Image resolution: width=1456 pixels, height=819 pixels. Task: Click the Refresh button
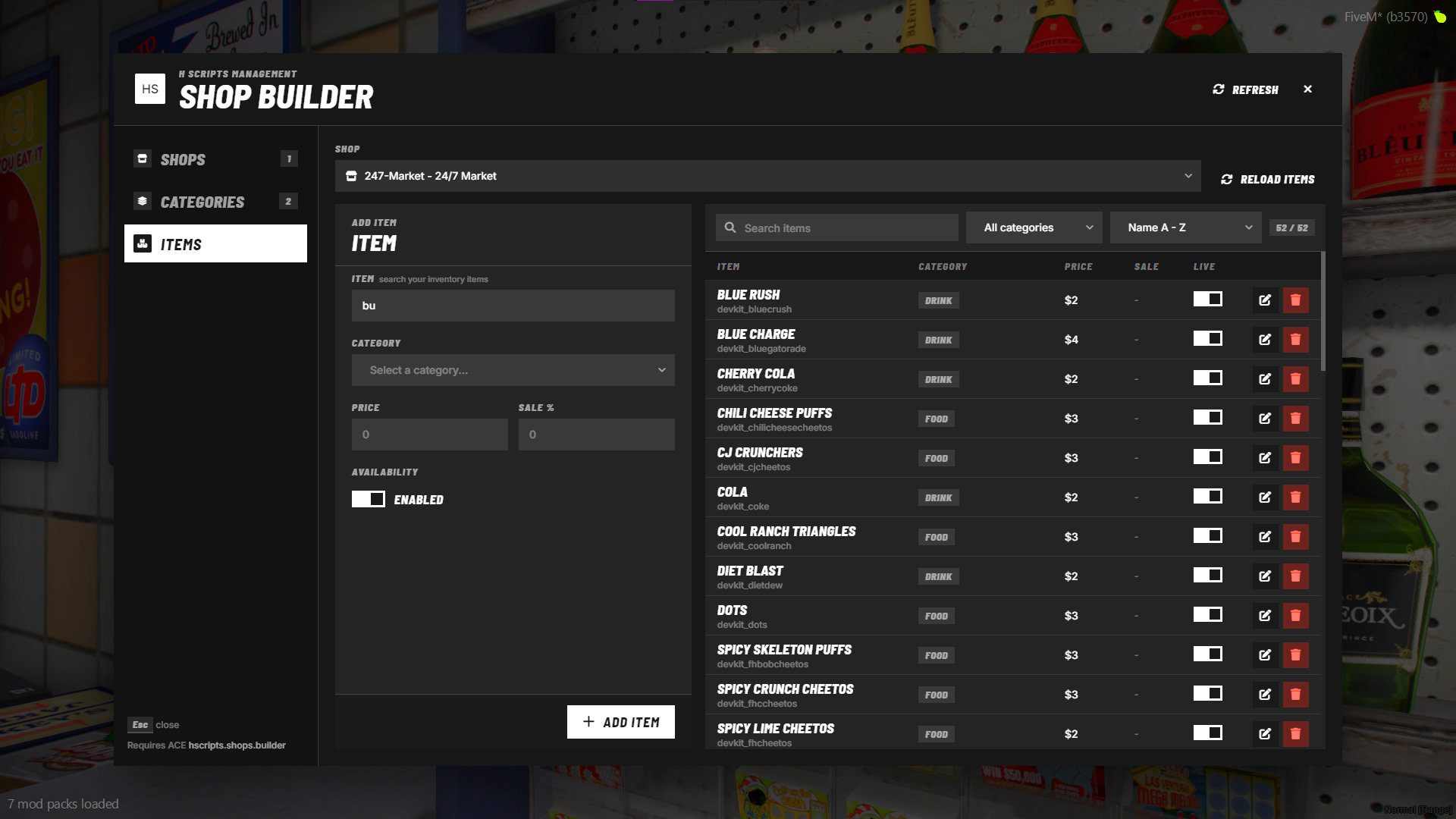(x=1245, y=89)
